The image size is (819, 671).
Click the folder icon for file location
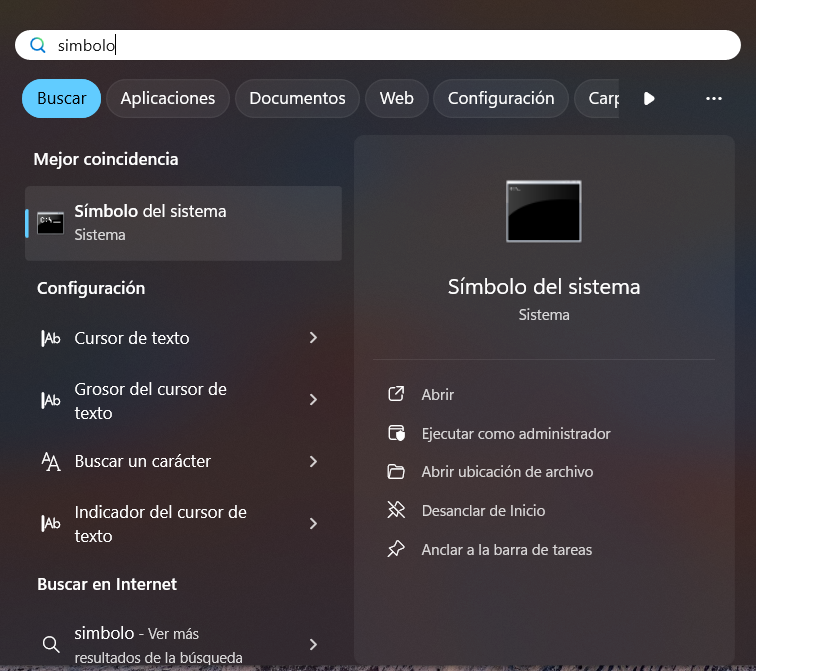(x=396, y=471)
